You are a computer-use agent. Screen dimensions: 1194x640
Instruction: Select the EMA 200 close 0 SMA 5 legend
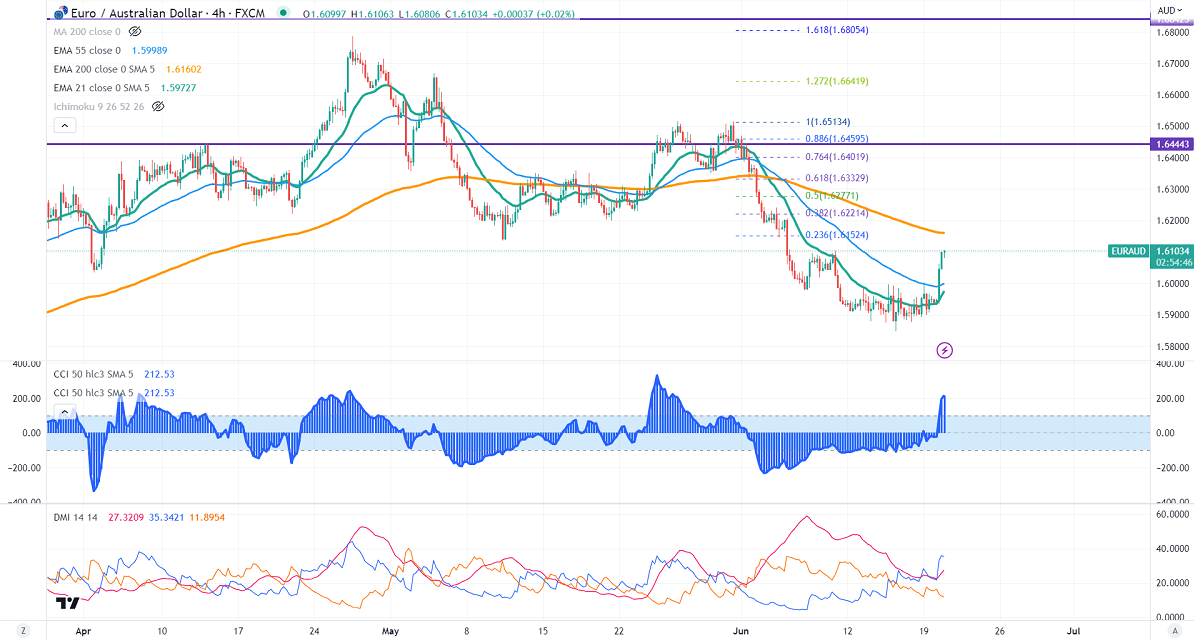coord(104,69)
